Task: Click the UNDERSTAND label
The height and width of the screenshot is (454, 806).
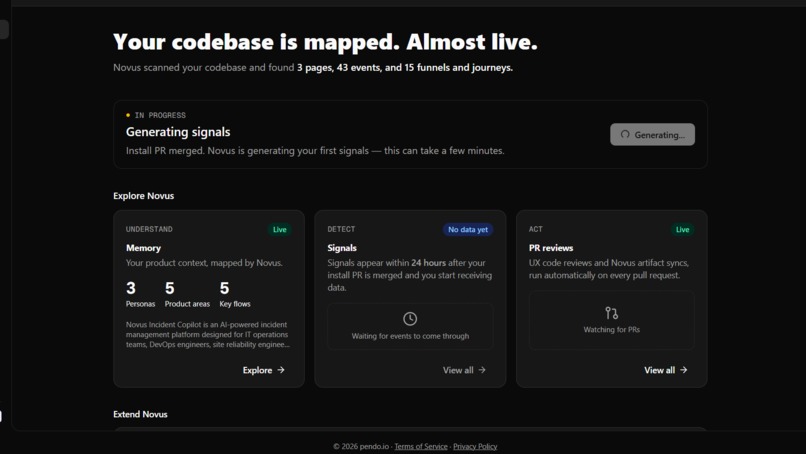Action: (x=149, y=229)
